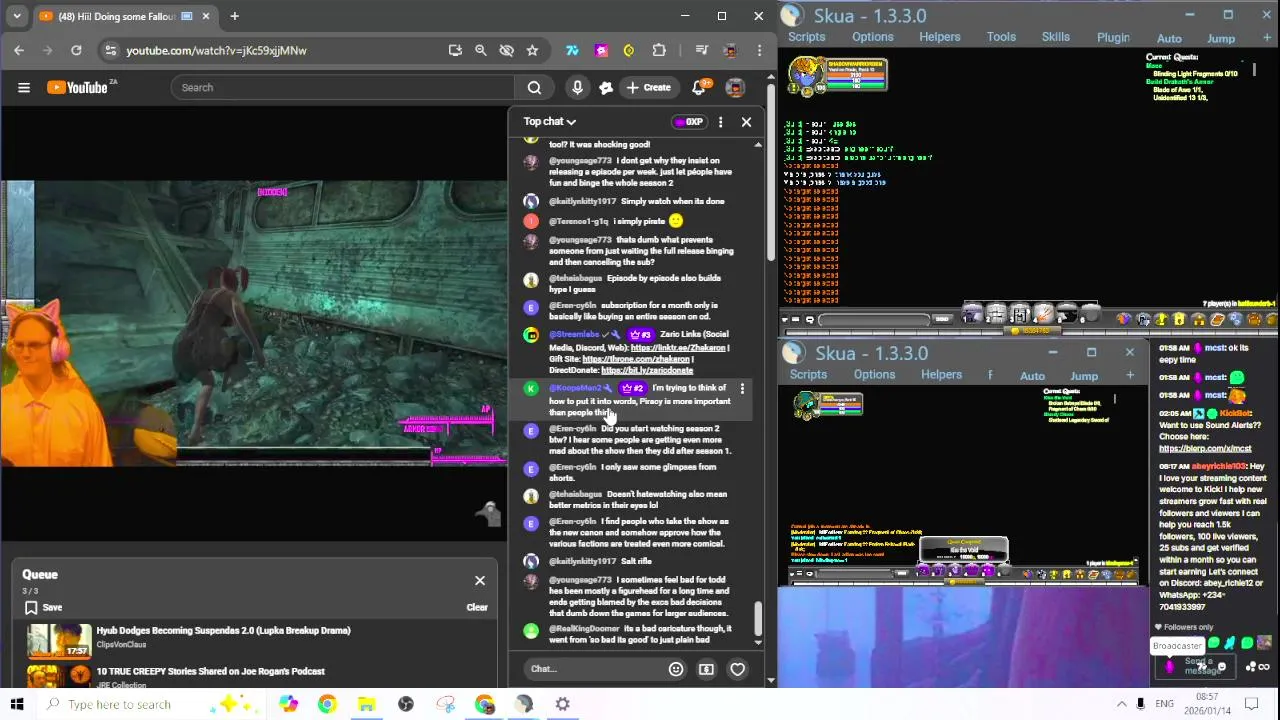The width and height of the screenshot is (1280, 720).
Task: Open a new Chrome tab
Action: tap(234, 16)
